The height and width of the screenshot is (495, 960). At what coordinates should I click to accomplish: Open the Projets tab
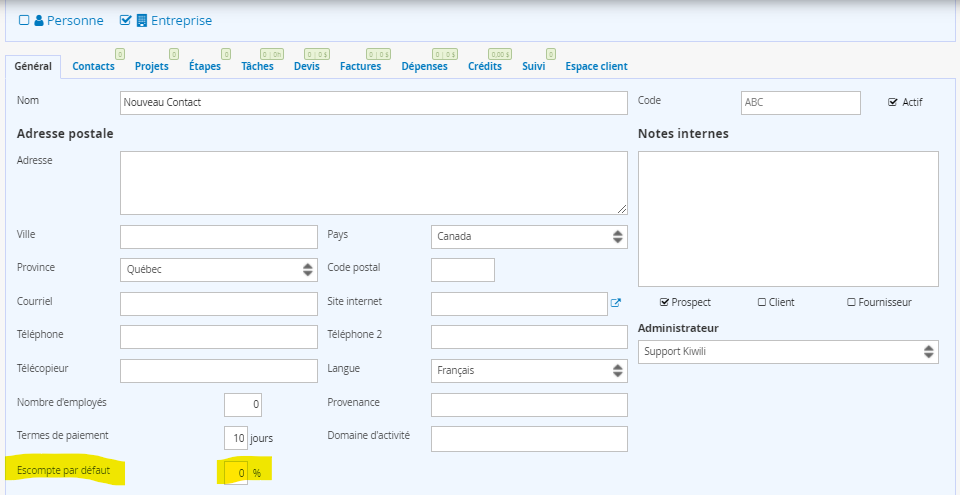(x=151, y=67)
